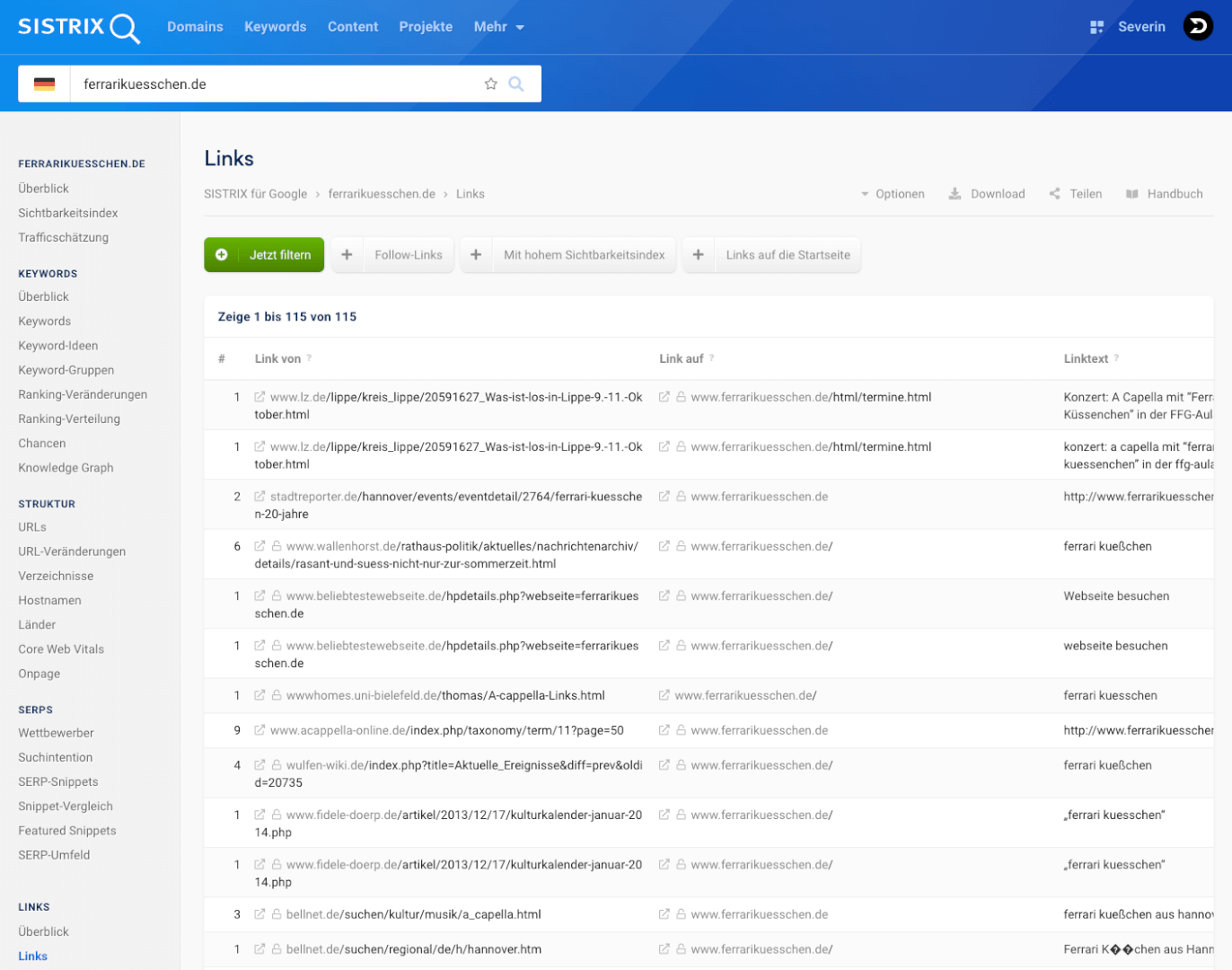Open external link icon for bellnet.de hannover.htm row

[260, 949]
